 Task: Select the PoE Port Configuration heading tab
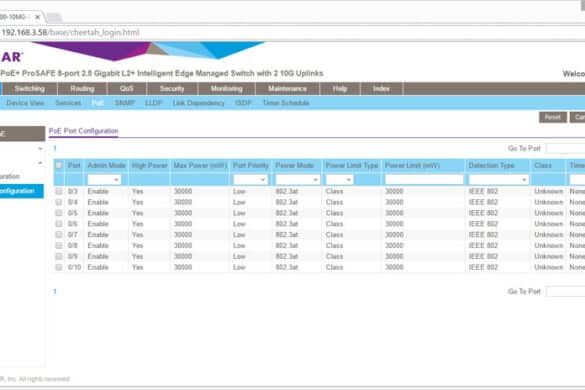click(84, 131)
